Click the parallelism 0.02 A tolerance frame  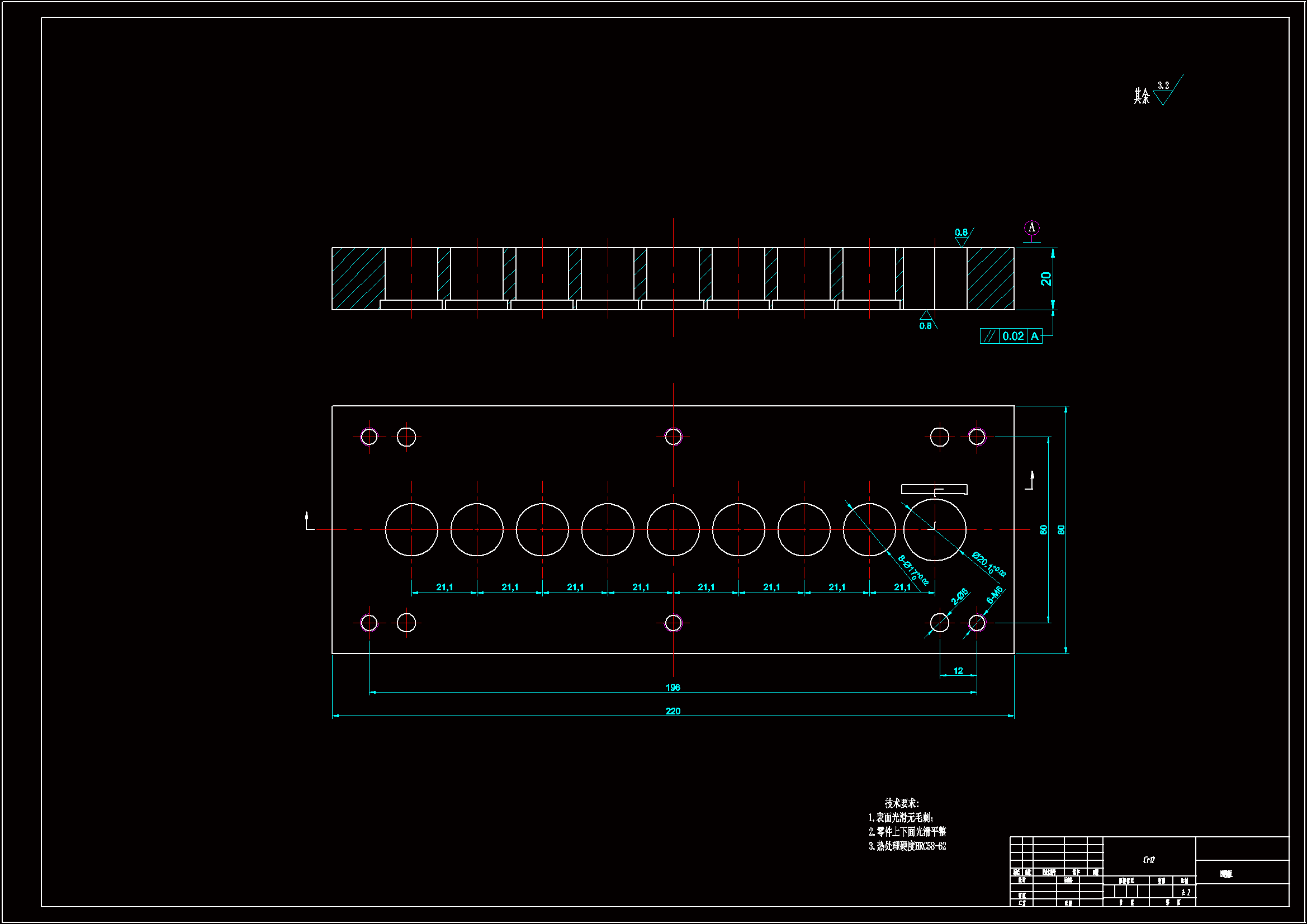(1011, 337)
